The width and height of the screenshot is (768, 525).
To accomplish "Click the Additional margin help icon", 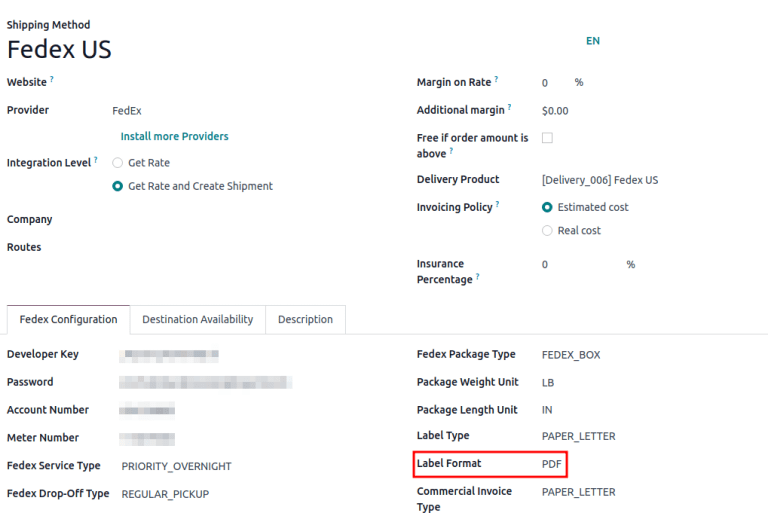I will click(509, 108).
